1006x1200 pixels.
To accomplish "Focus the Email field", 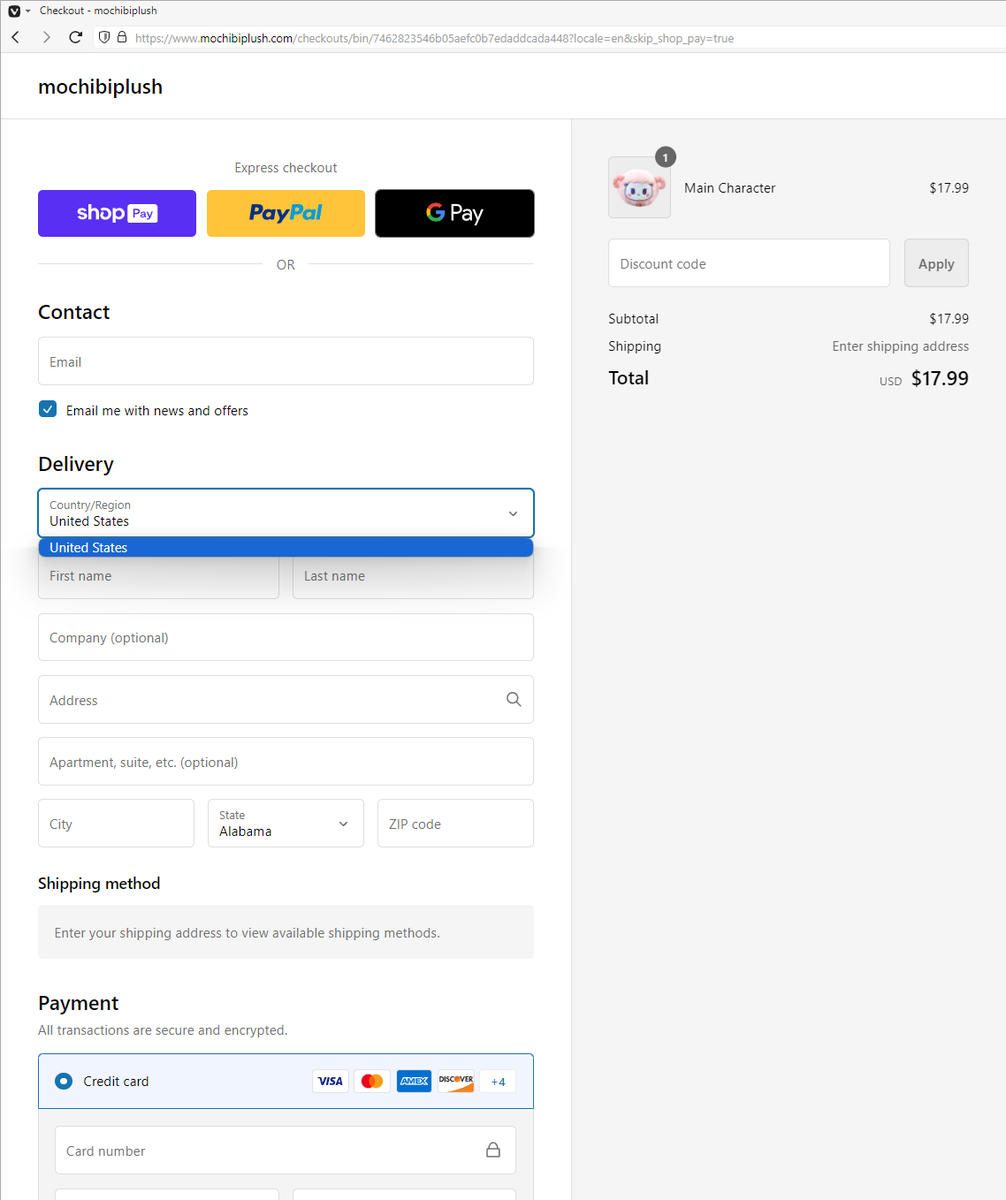I will point(286,361).
